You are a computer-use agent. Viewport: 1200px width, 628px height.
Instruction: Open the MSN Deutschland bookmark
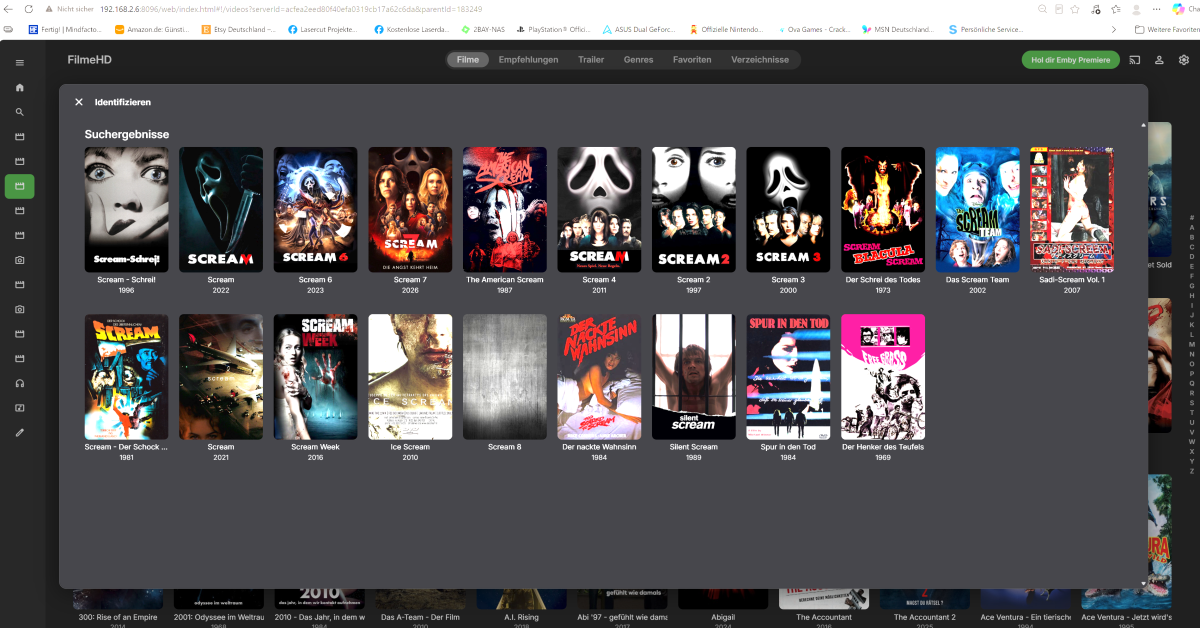pos(896,29)
